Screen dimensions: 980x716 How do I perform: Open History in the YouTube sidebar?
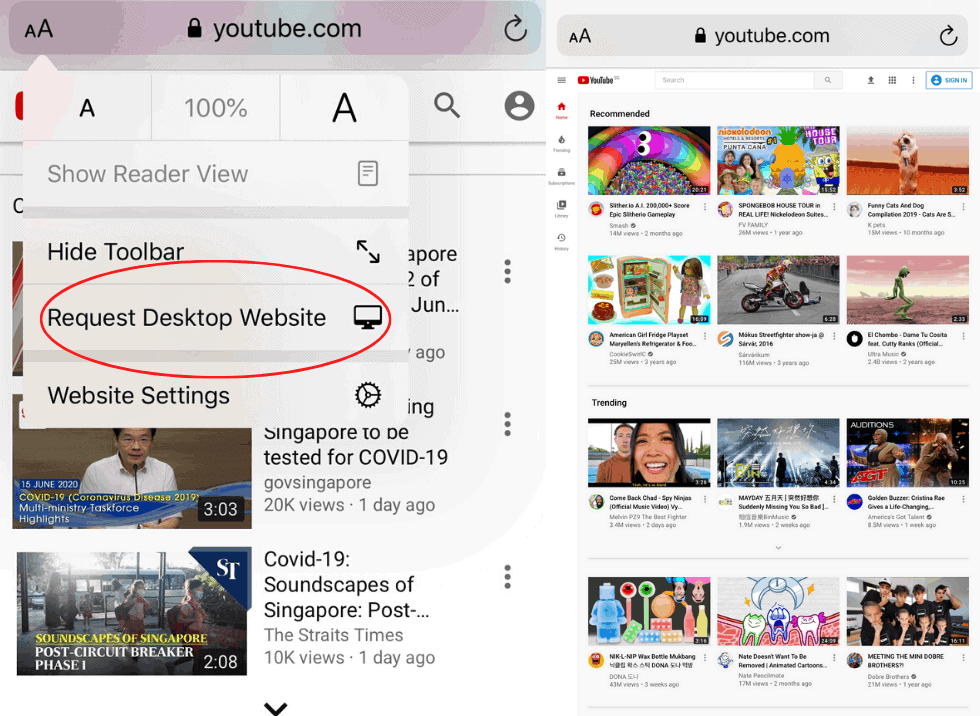click(x=561, y=239)
